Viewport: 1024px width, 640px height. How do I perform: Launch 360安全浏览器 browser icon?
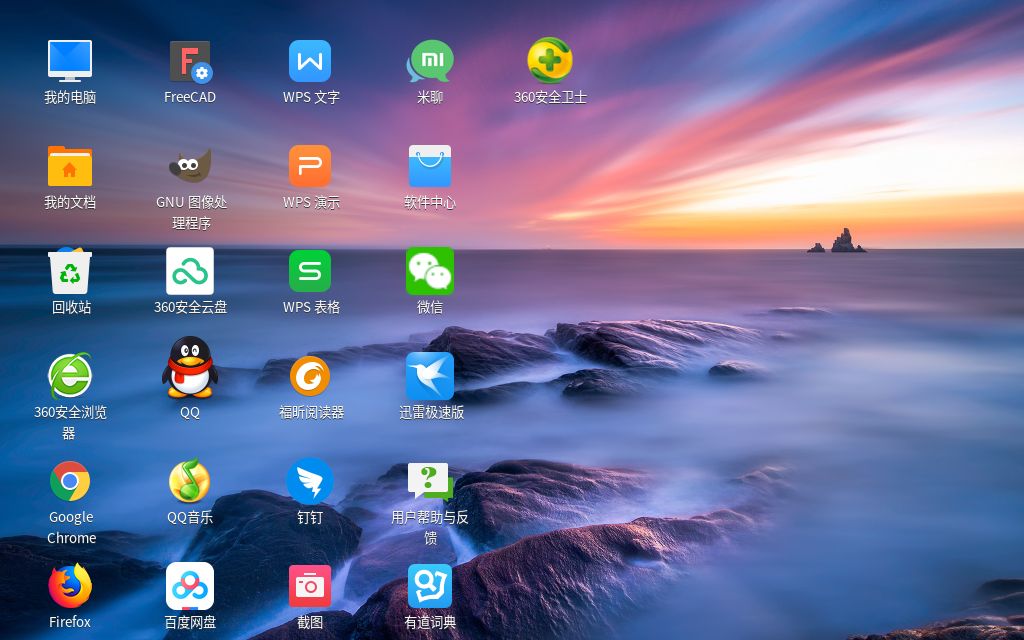tap(70, 376)
